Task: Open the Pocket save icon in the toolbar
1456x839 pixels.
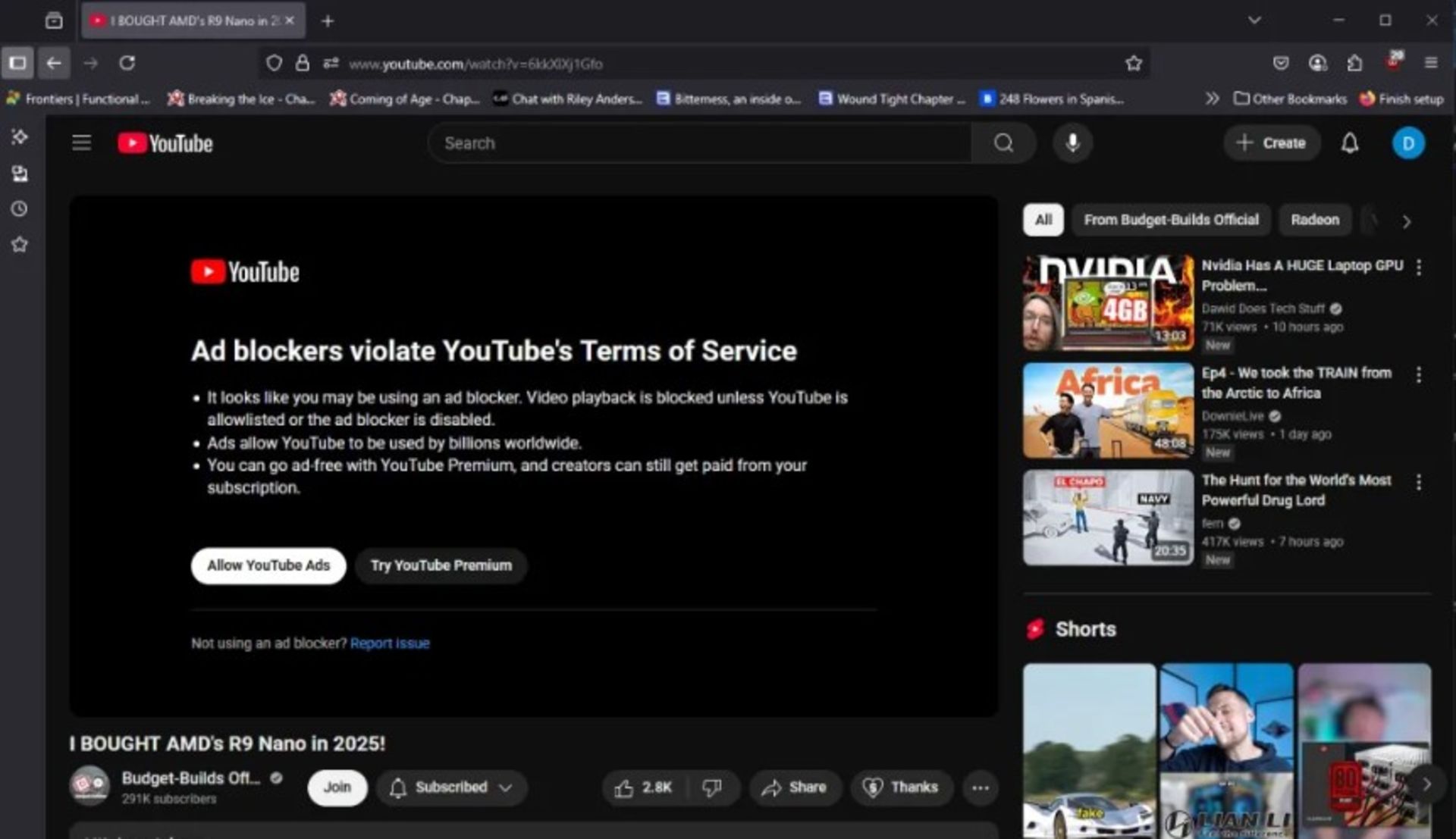Action: (1281, 63)
